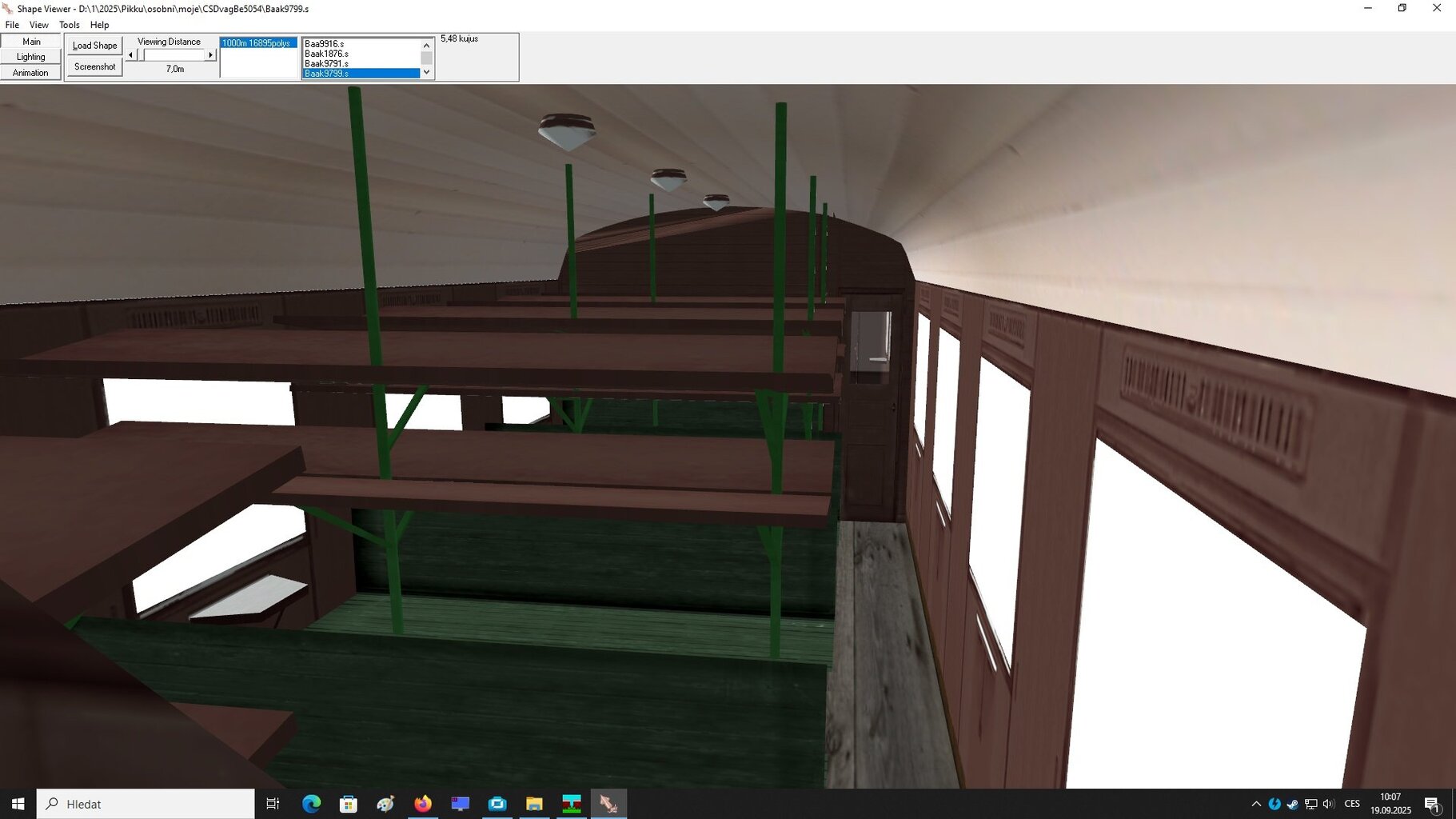Viewport: 1456px width, 819px height.
Task: Open the View menu
Action: (38, 25)
